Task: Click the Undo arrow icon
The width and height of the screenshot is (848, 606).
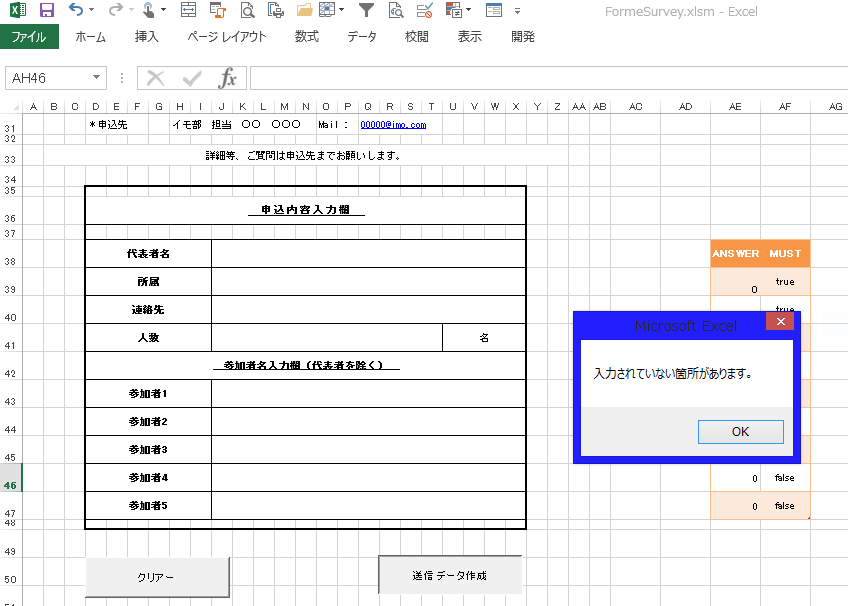Action: pyautogui.click(x=76, y=10)
